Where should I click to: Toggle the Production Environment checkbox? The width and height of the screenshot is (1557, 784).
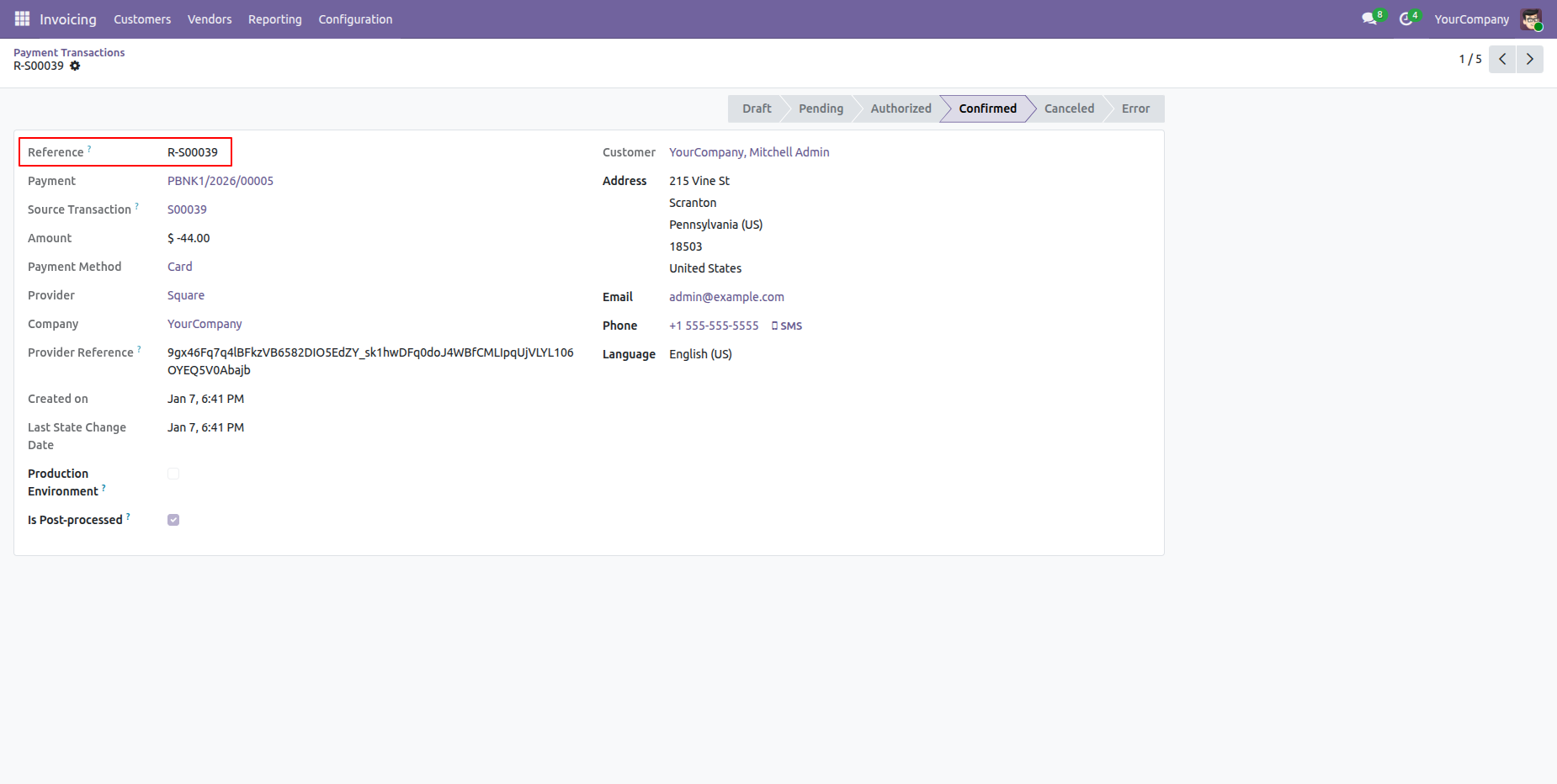[173, 474]
